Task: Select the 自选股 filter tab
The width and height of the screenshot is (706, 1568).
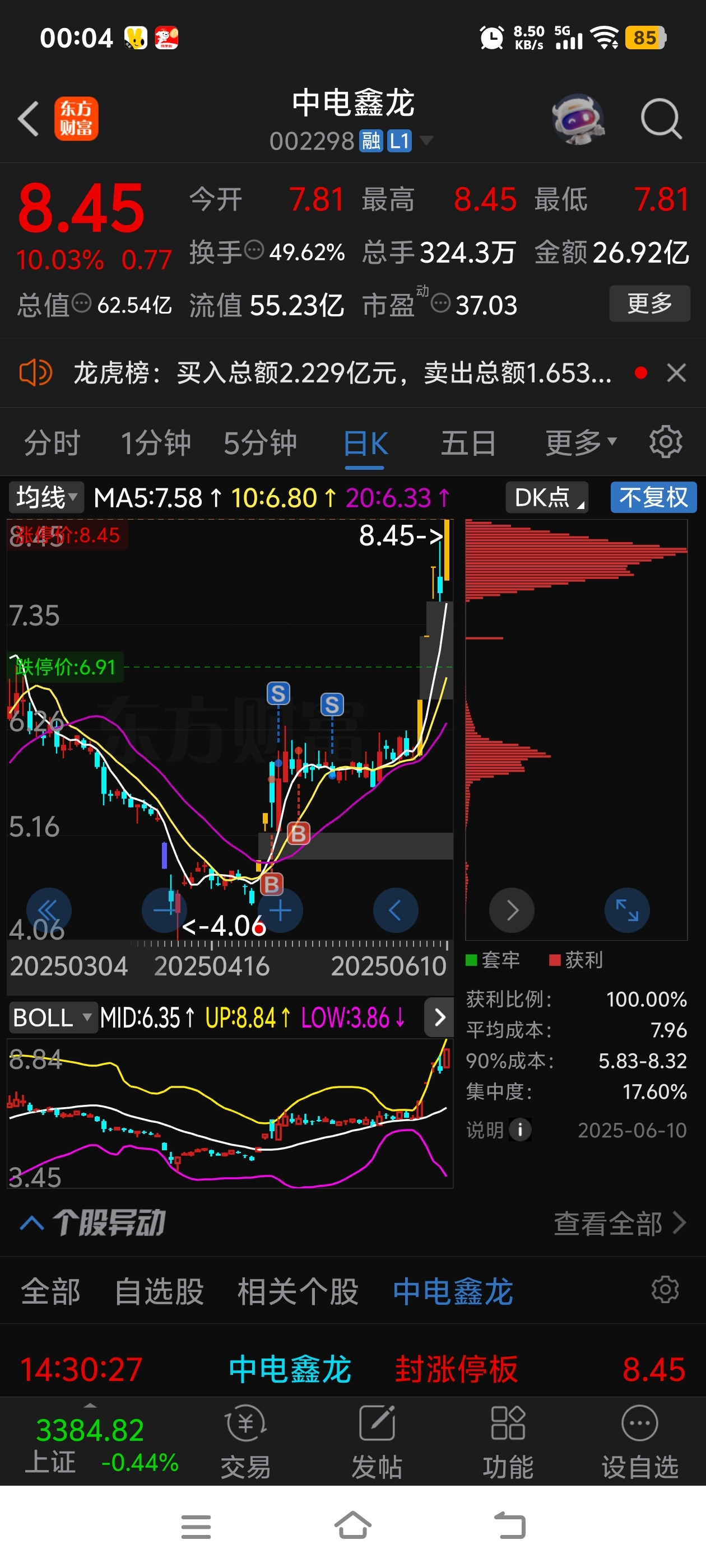Action: 159,1291
